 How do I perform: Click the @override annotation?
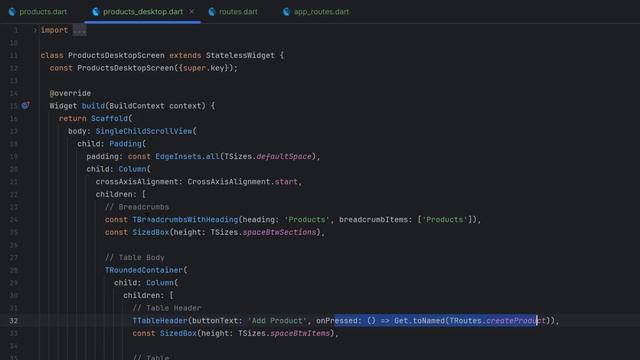click(x=70, y=93)
